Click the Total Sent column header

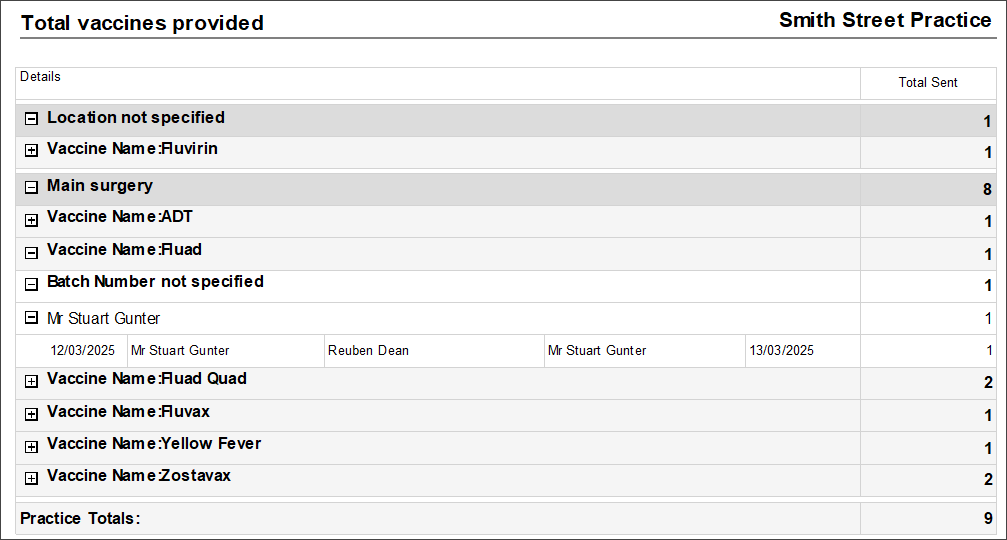pyautogui.click(x=927, y=83)
